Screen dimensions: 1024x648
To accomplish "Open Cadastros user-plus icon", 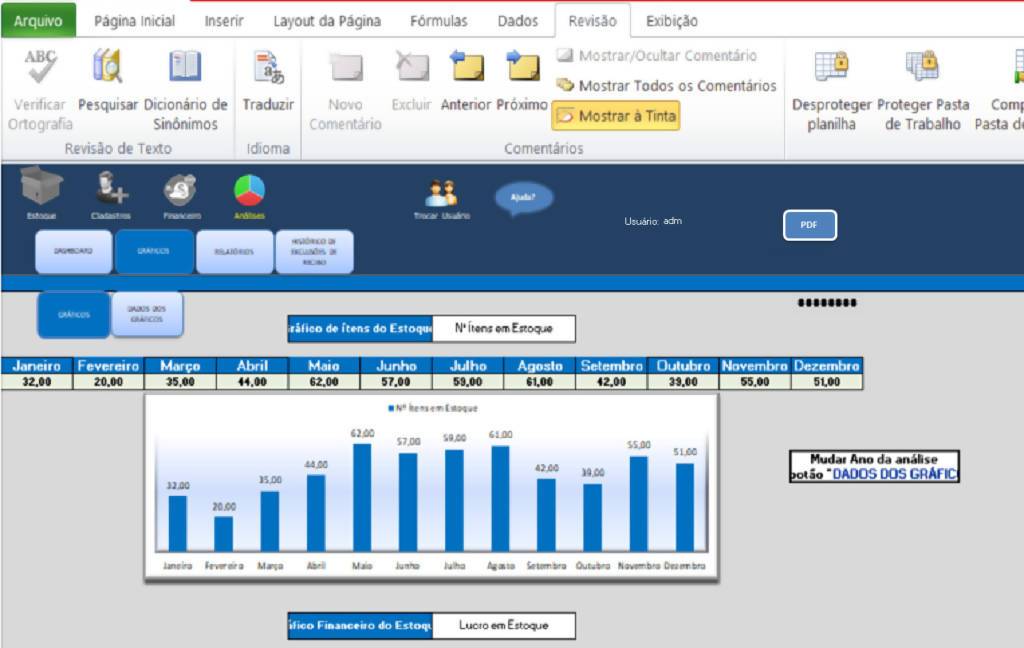I will (x=110, y=188).
